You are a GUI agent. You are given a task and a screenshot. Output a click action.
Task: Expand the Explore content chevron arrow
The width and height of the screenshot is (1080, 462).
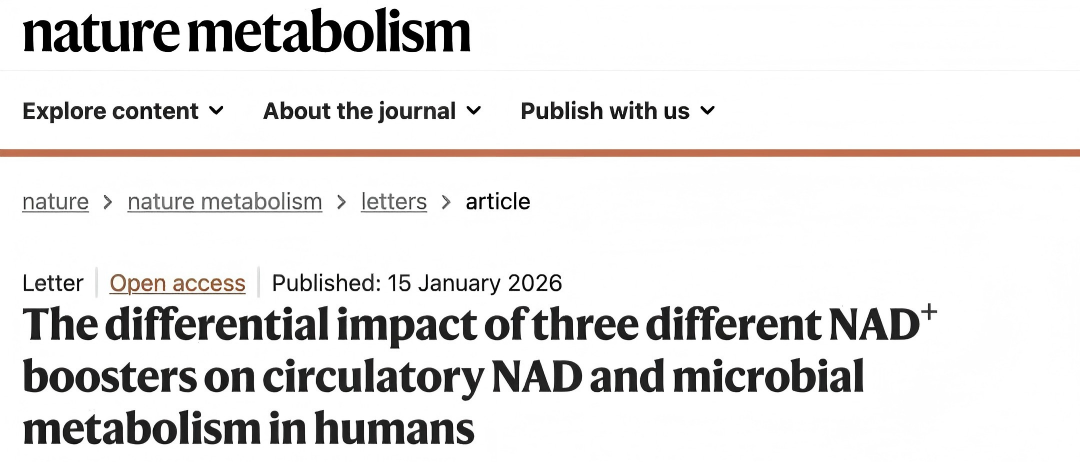pyautogui.click(x=217, y=111)
